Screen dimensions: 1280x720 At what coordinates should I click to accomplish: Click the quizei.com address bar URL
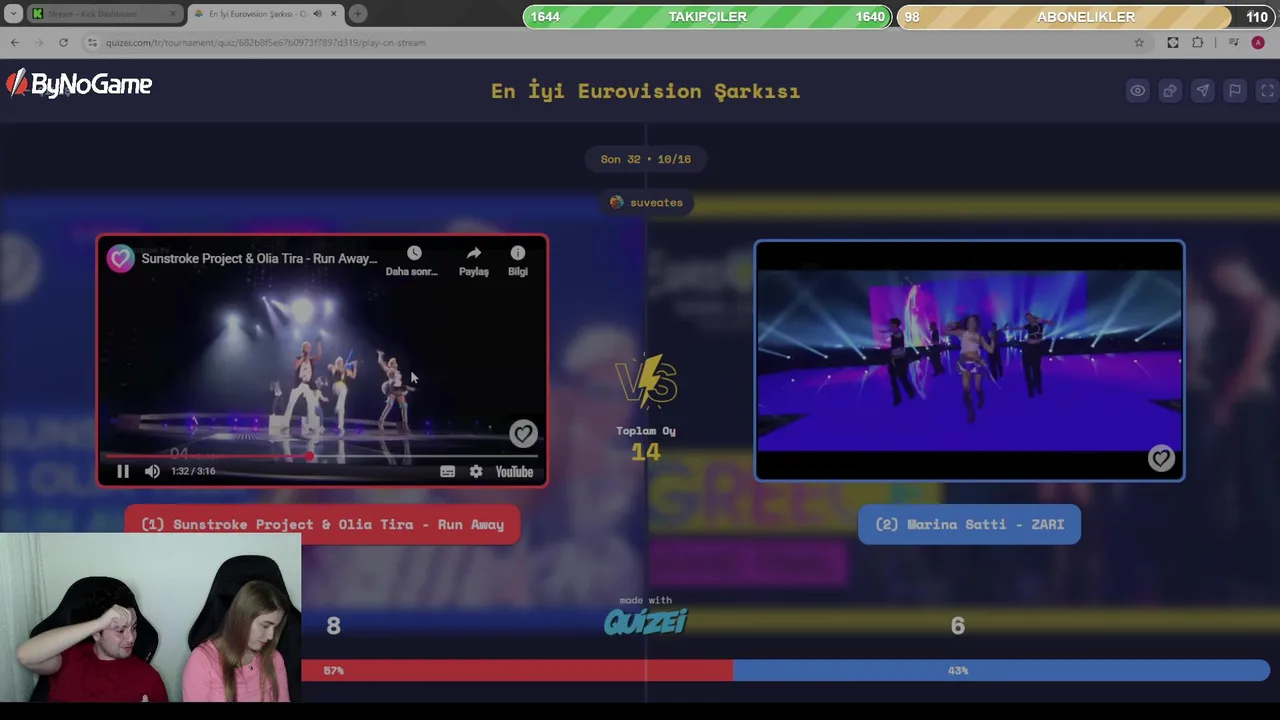pyautogui.click(x=266, y=43)
